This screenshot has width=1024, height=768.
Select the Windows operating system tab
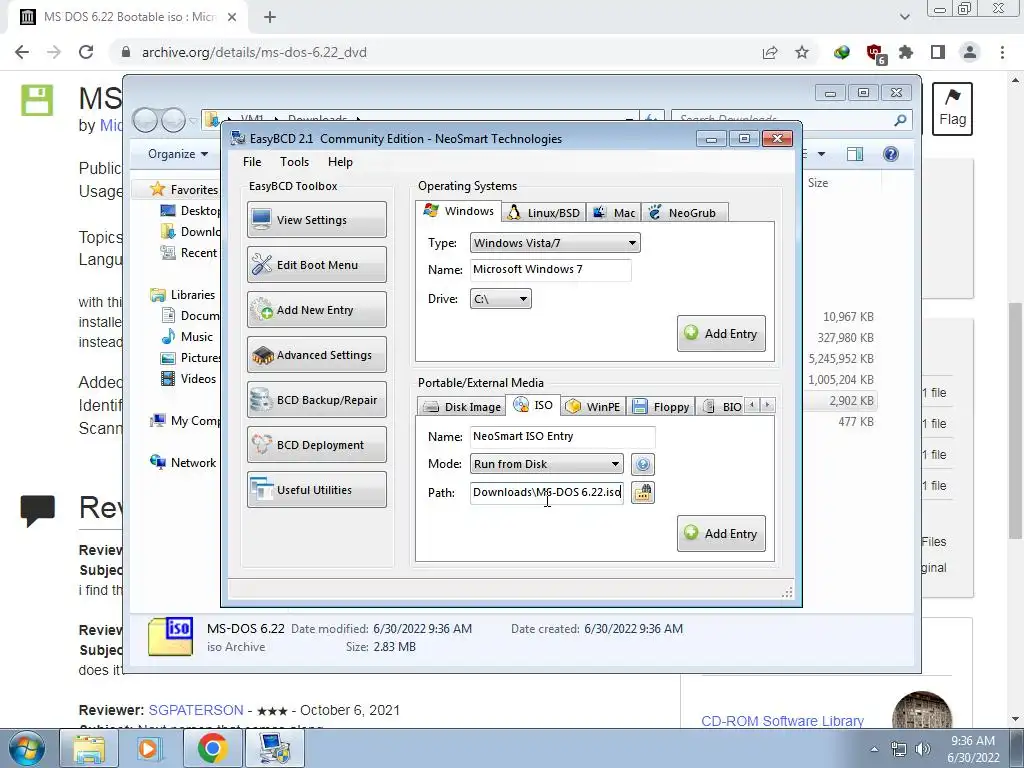(x=458, y=211)
